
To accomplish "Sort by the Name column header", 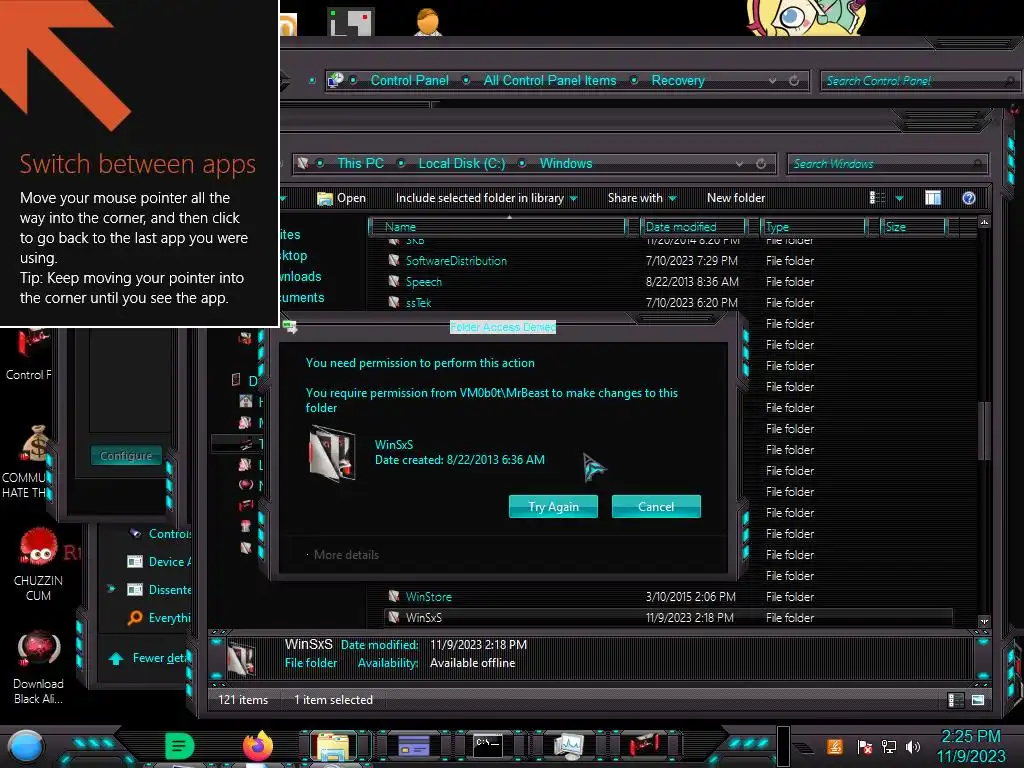I will [x=498, y=227].
